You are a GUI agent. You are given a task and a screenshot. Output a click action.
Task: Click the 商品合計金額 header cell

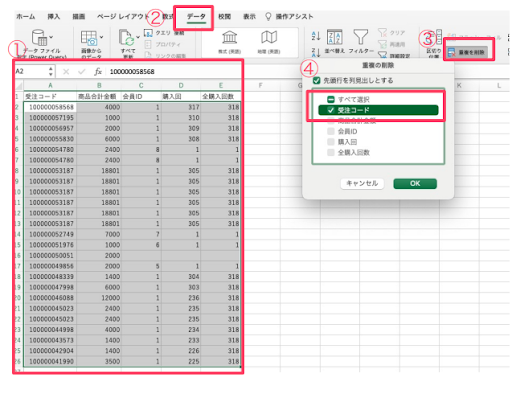pos(99,96)
